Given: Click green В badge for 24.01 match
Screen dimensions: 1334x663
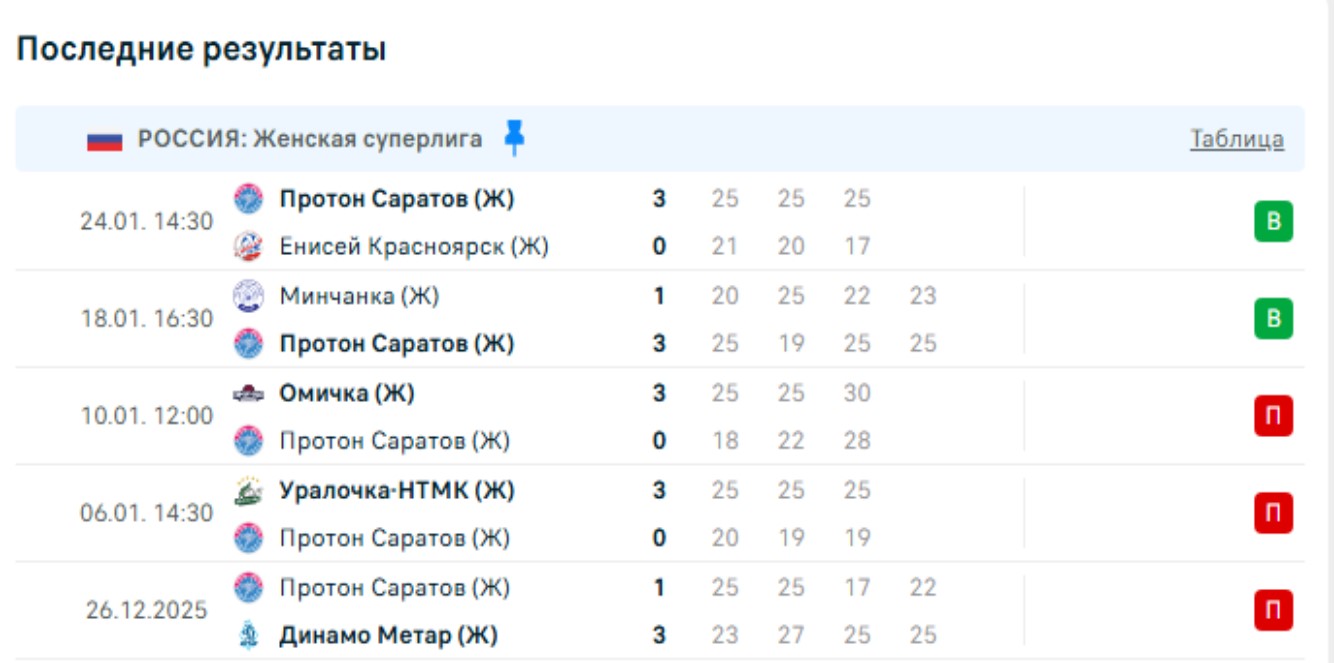Looking at the screenshot, I should click(x=1273, y=222).
